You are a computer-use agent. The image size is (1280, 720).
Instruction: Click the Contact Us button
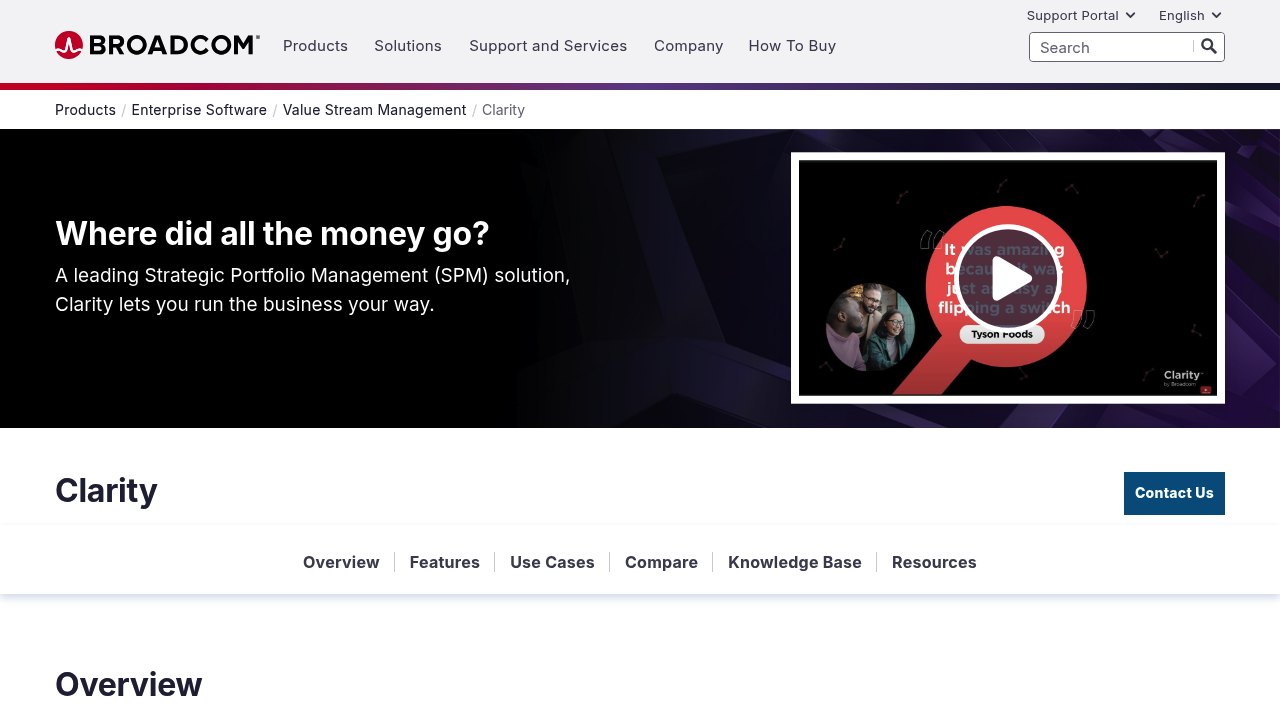(1174, 493)
